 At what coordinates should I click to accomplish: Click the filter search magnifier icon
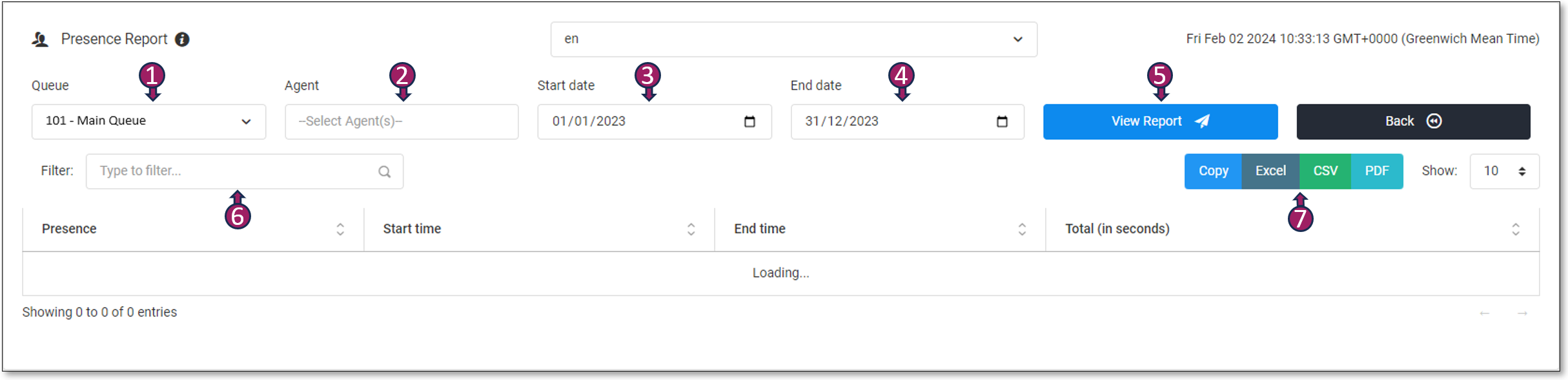[385, 172]
